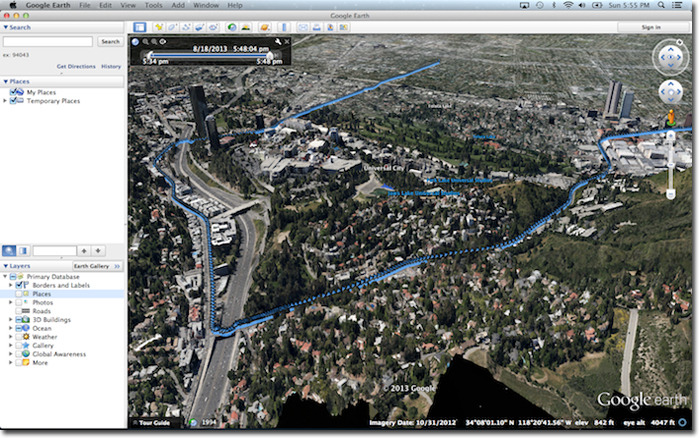Add a placemark with the yellow pin

click(x=158, y=27)
